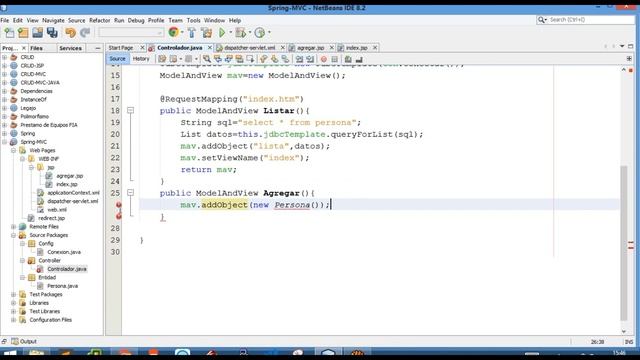Open the Refactor menu
Viewport: 640px width, 360px height.
(100, 20)
